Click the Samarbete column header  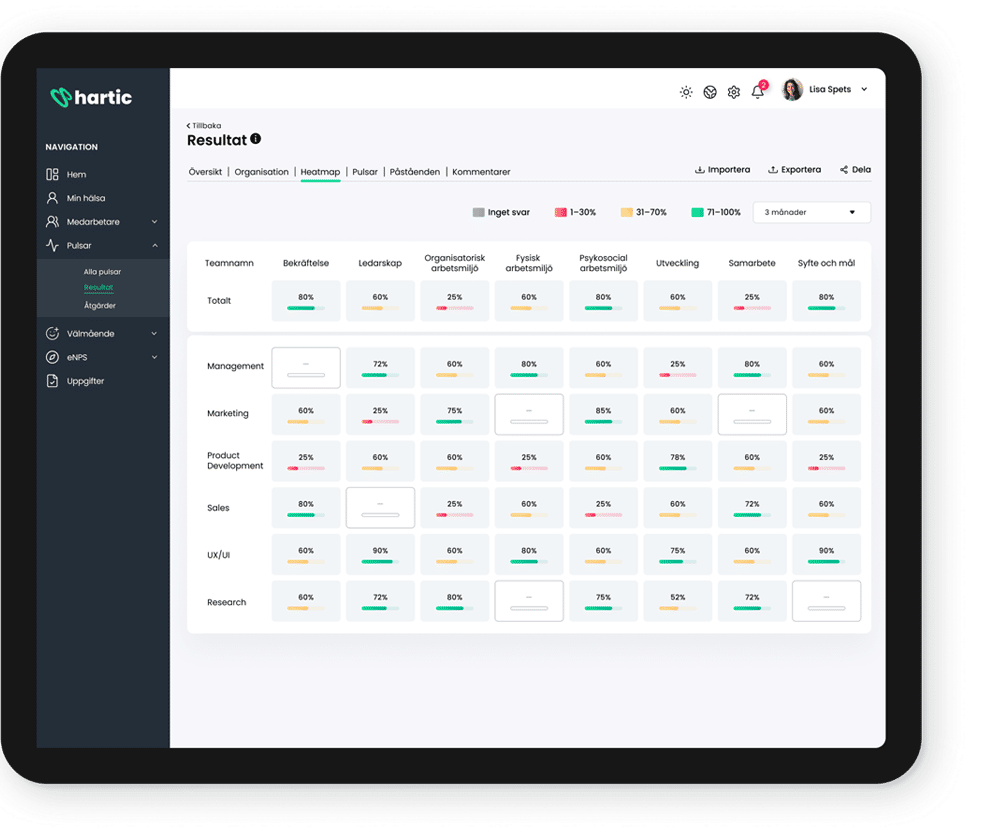(x=752, y=263)
